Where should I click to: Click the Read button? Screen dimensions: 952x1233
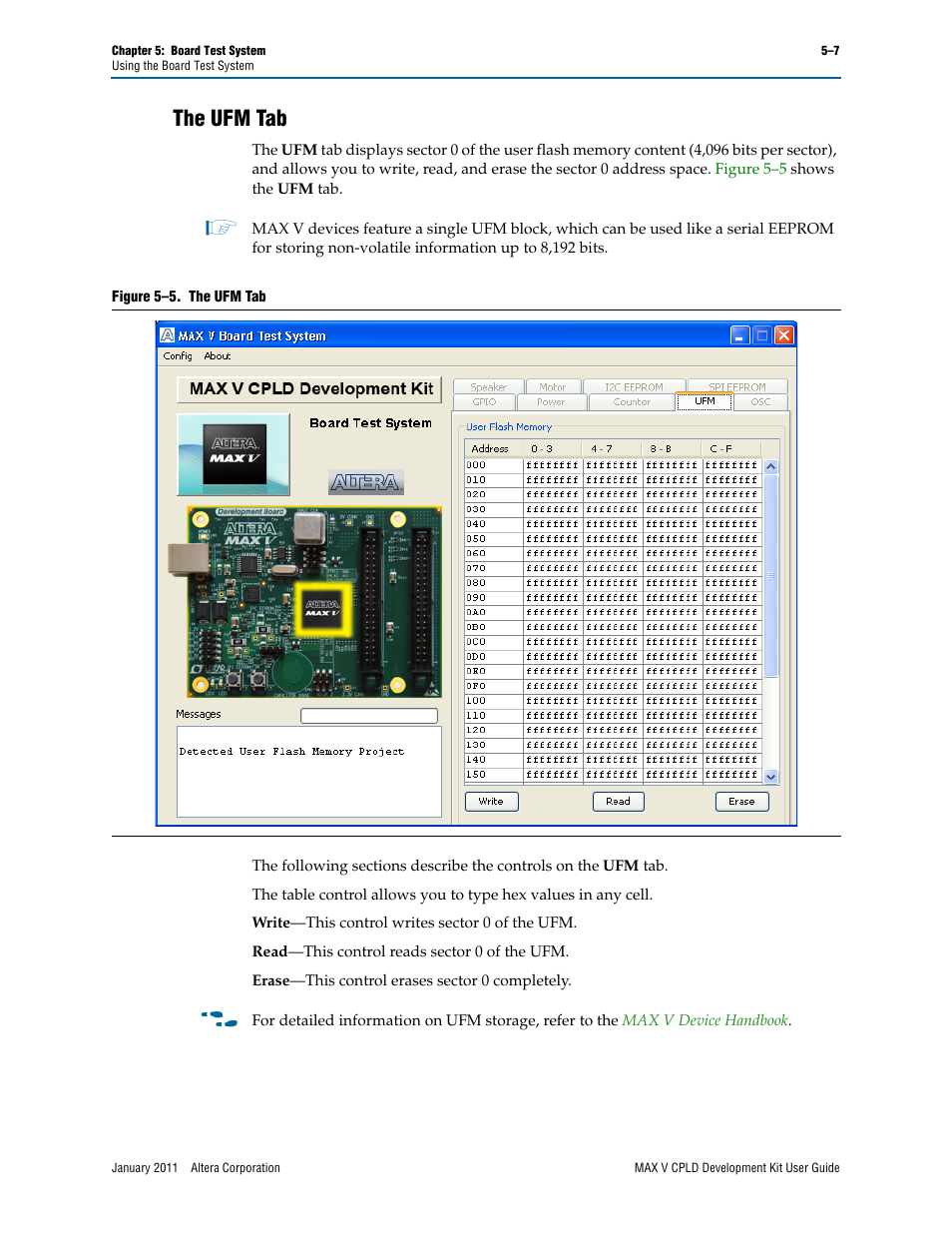coord(618,802)
